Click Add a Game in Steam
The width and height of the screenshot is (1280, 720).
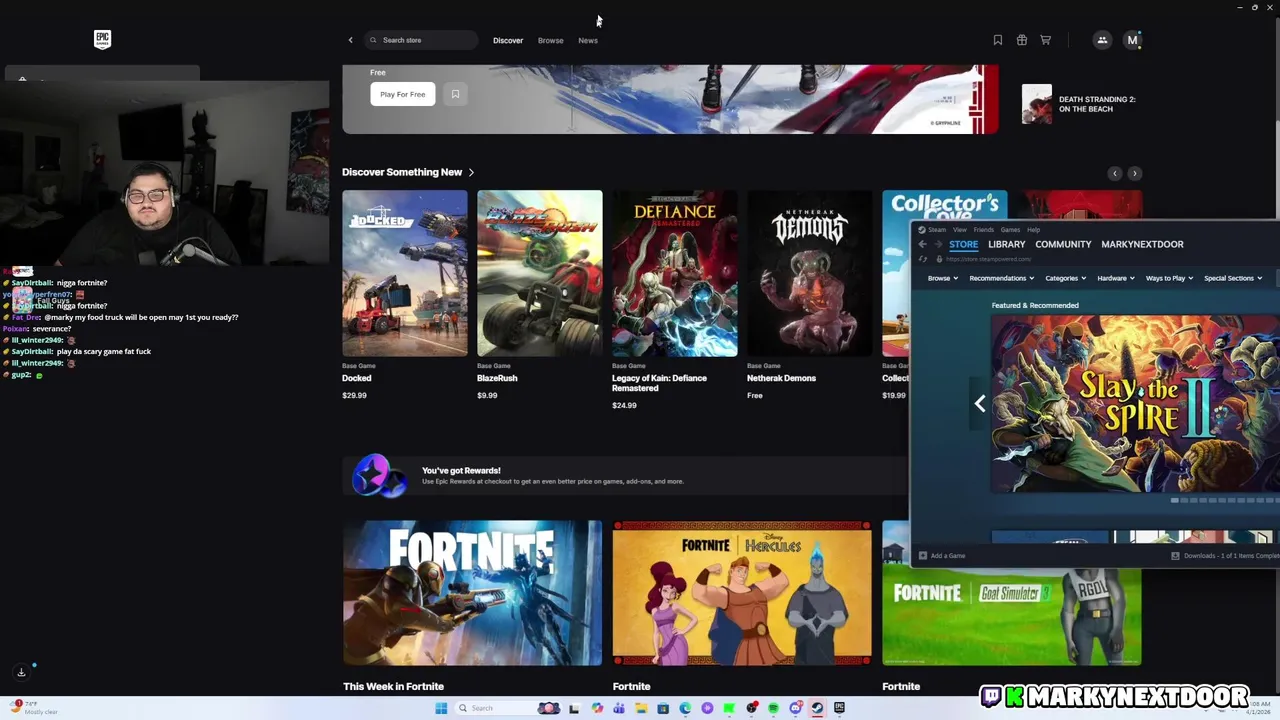tap(942, 556)
